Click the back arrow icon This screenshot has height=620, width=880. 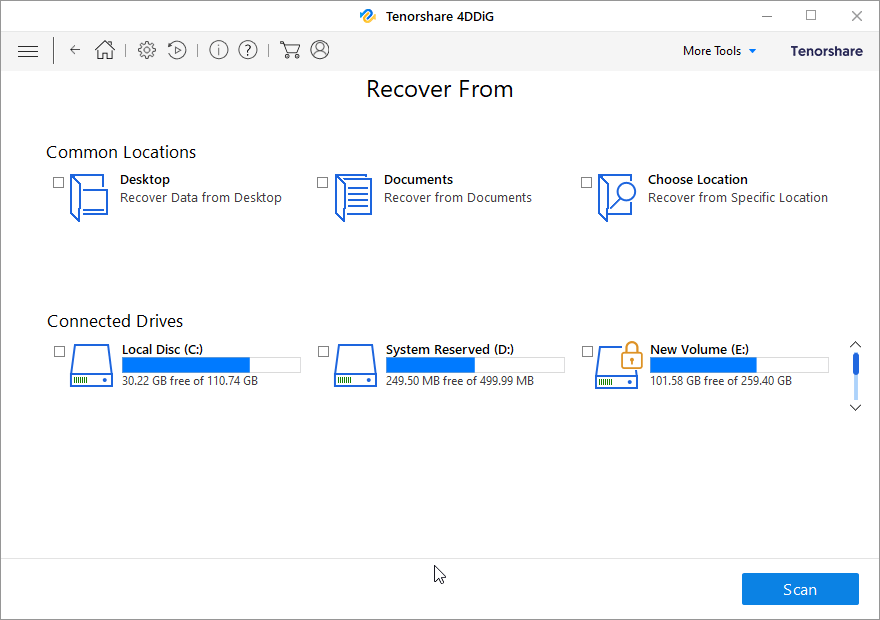(x=75, y=50)
